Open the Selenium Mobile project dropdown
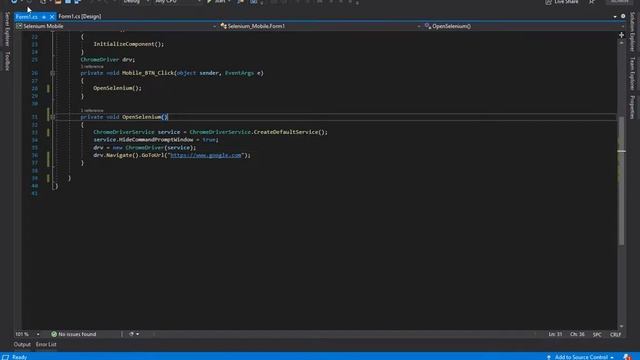 point(116,26)
